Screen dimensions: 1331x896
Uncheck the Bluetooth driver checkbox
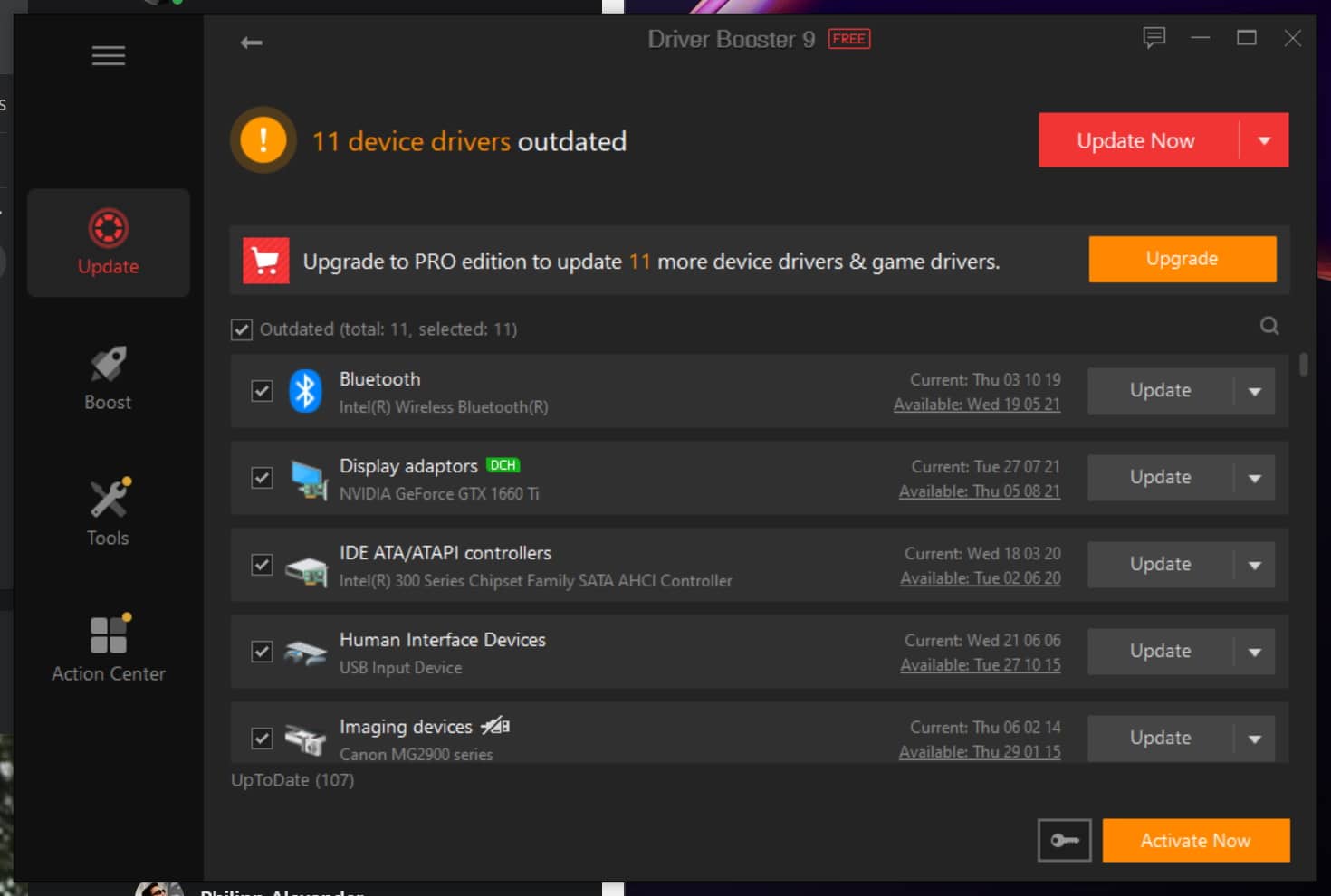click(262, 391)
